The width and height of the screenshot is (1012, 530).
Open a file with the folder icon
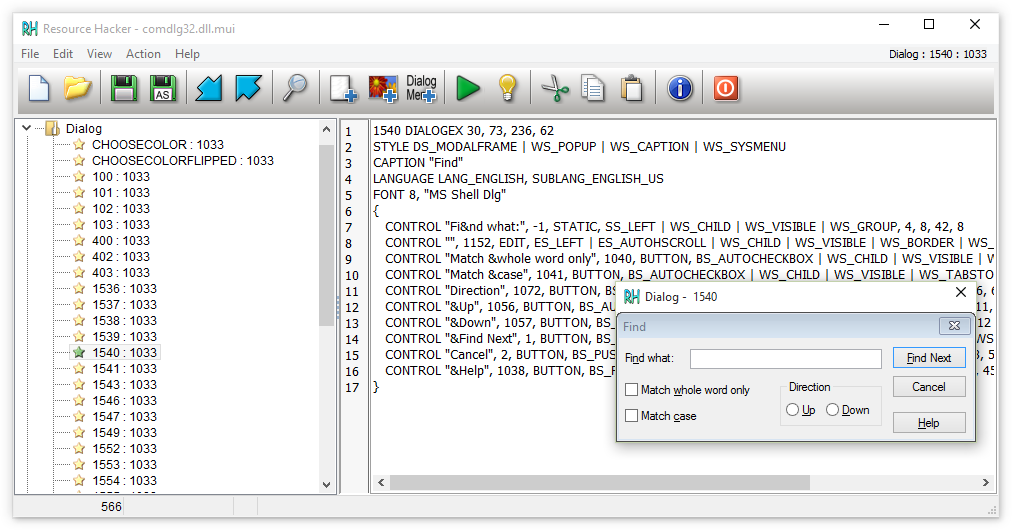[77, 88]
